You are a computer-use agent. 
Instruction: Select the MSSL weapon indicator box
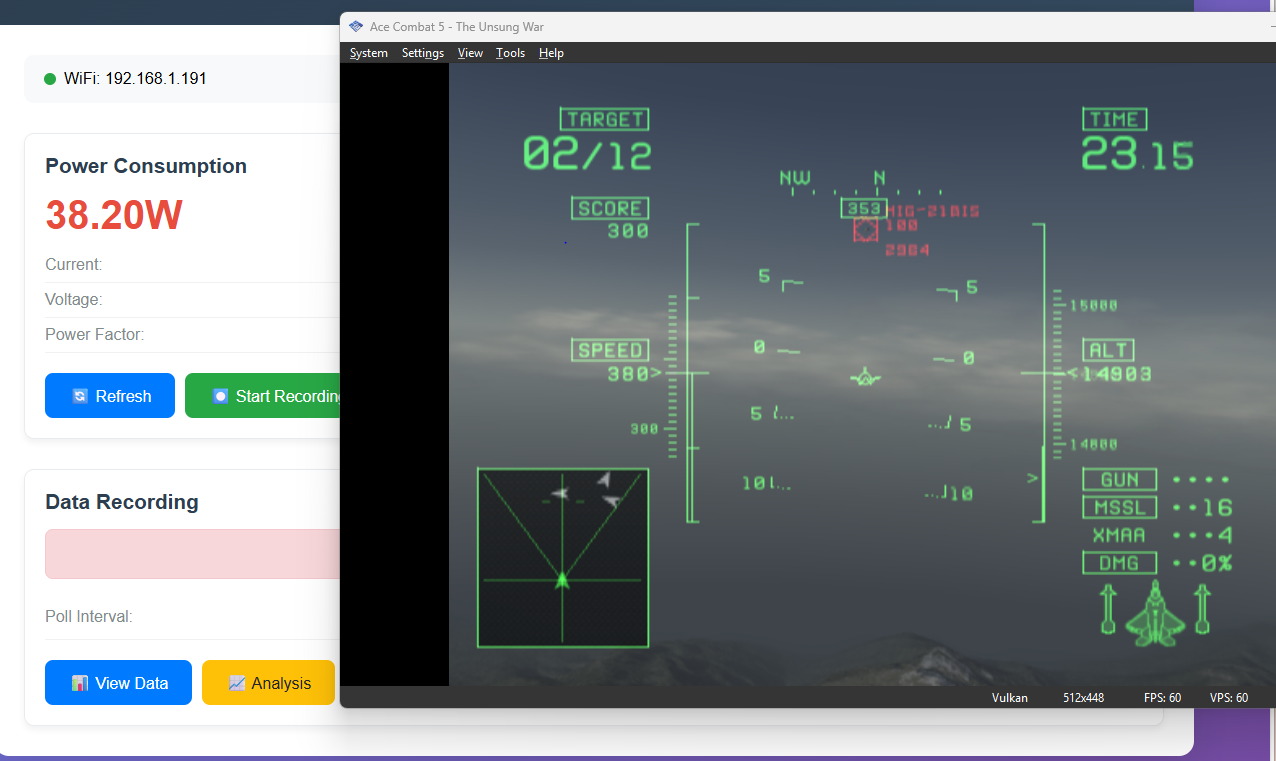pos(1119,507)
